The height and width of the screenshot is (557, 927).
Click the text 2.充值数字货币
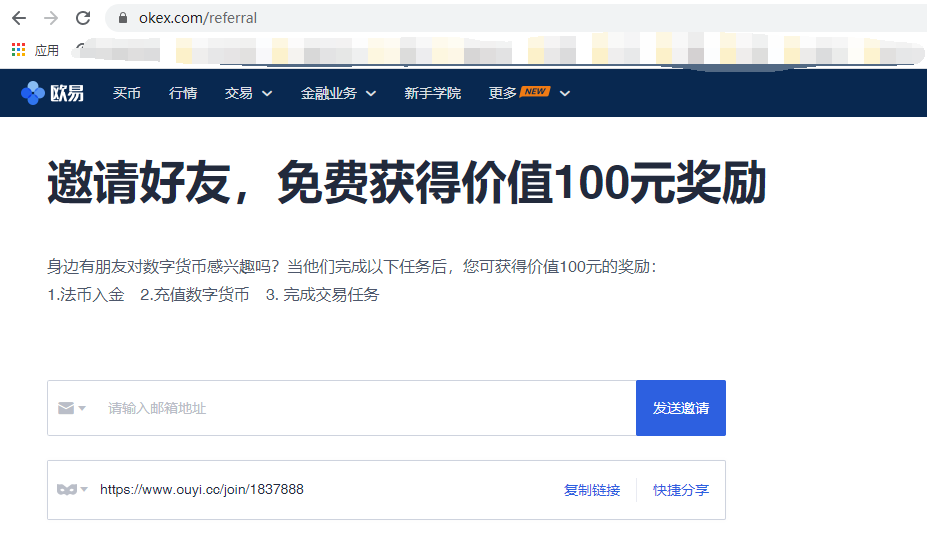[195, 294]
